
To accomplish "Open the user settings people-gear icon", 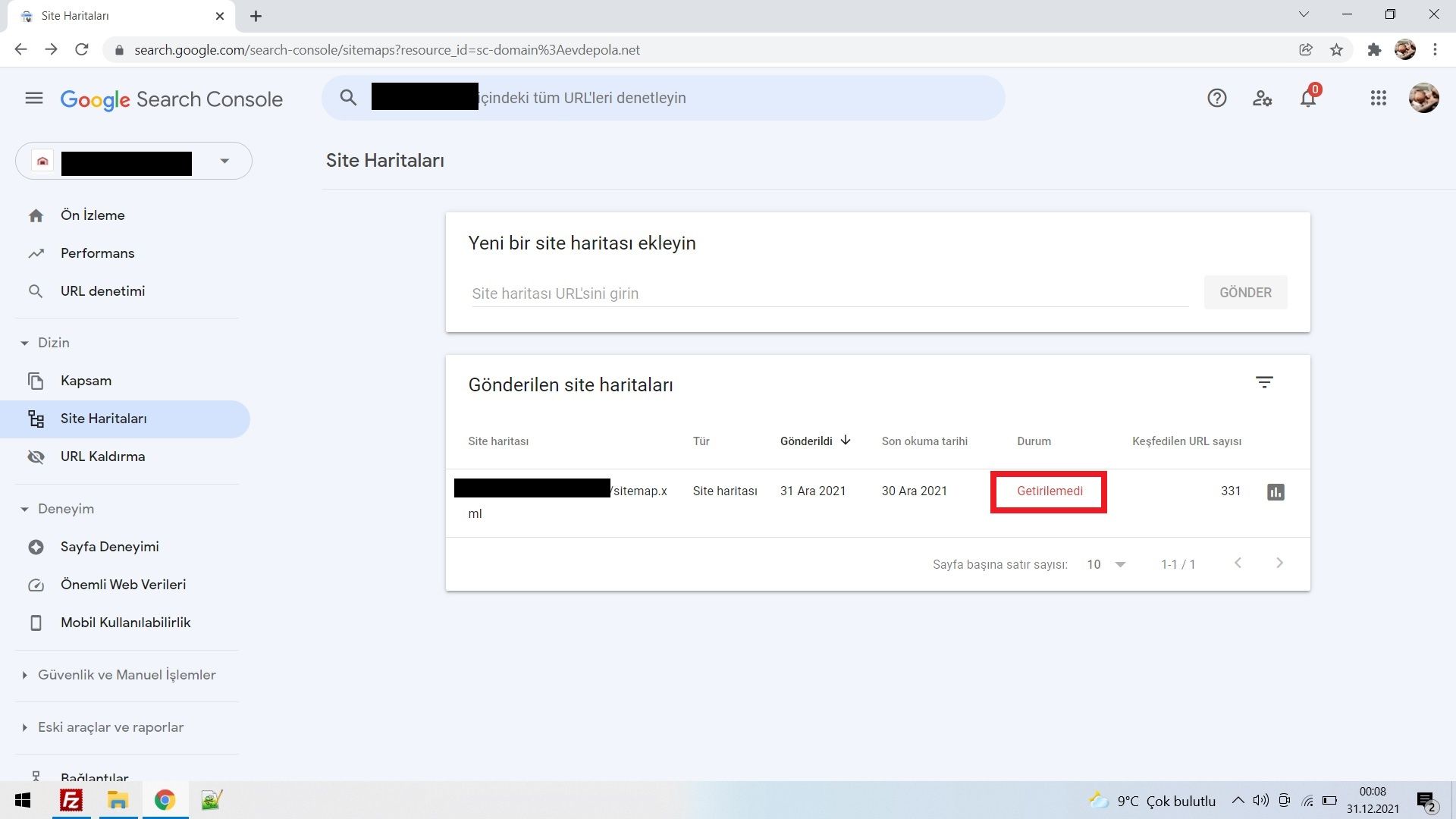I will (1262, 99).
